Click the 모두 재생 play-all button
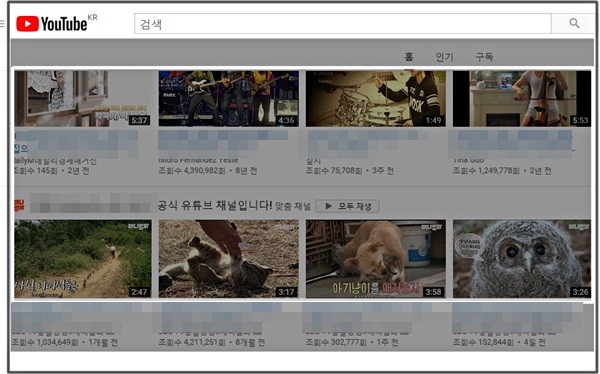Image resolution: width=600 pixels, height=374 pixels. click(347, 206)
